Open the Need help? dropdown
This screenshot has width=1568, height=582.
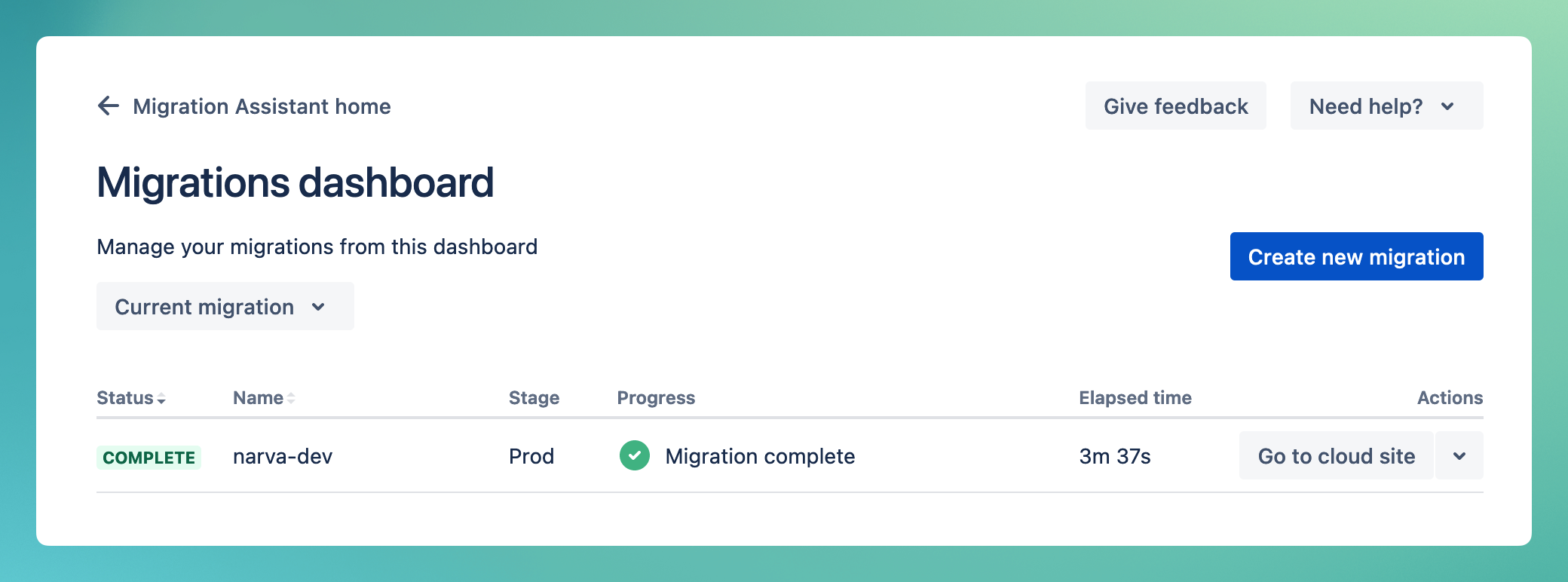1386,106
